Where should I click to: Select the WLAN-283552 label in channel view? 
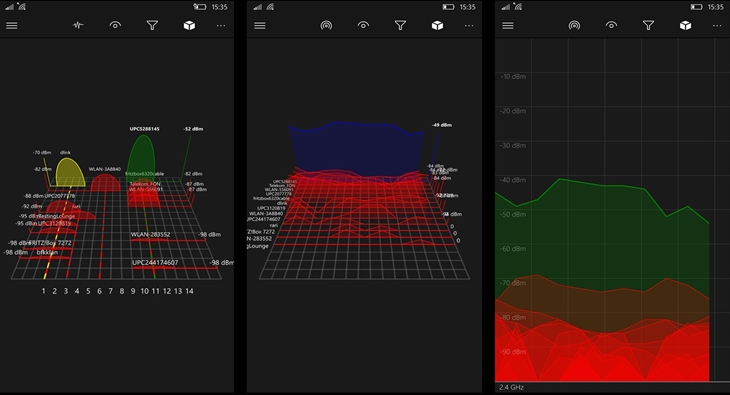click(x=150, y=234)
